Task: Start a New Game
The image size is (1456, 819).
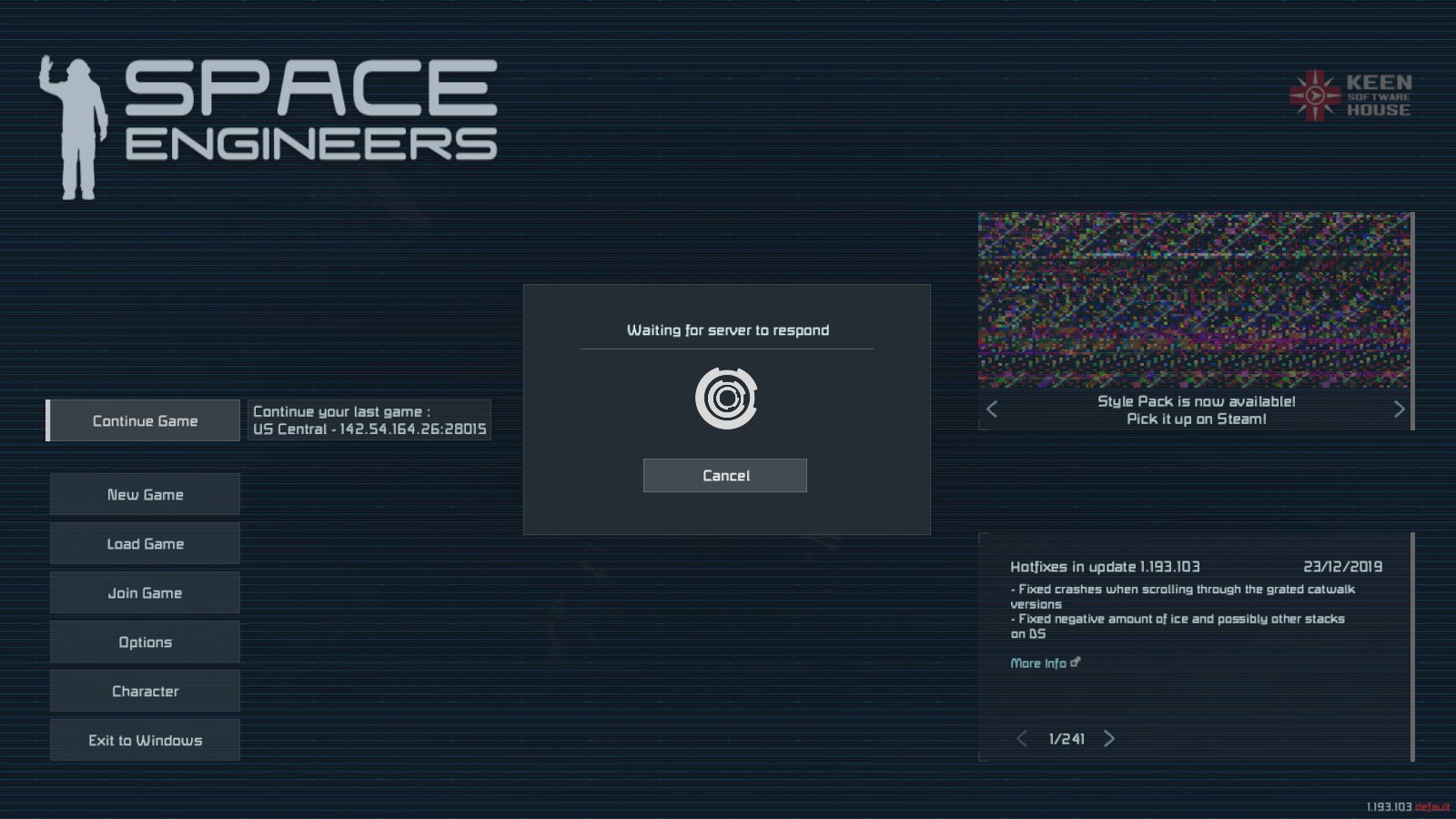Action: [145, 494]
